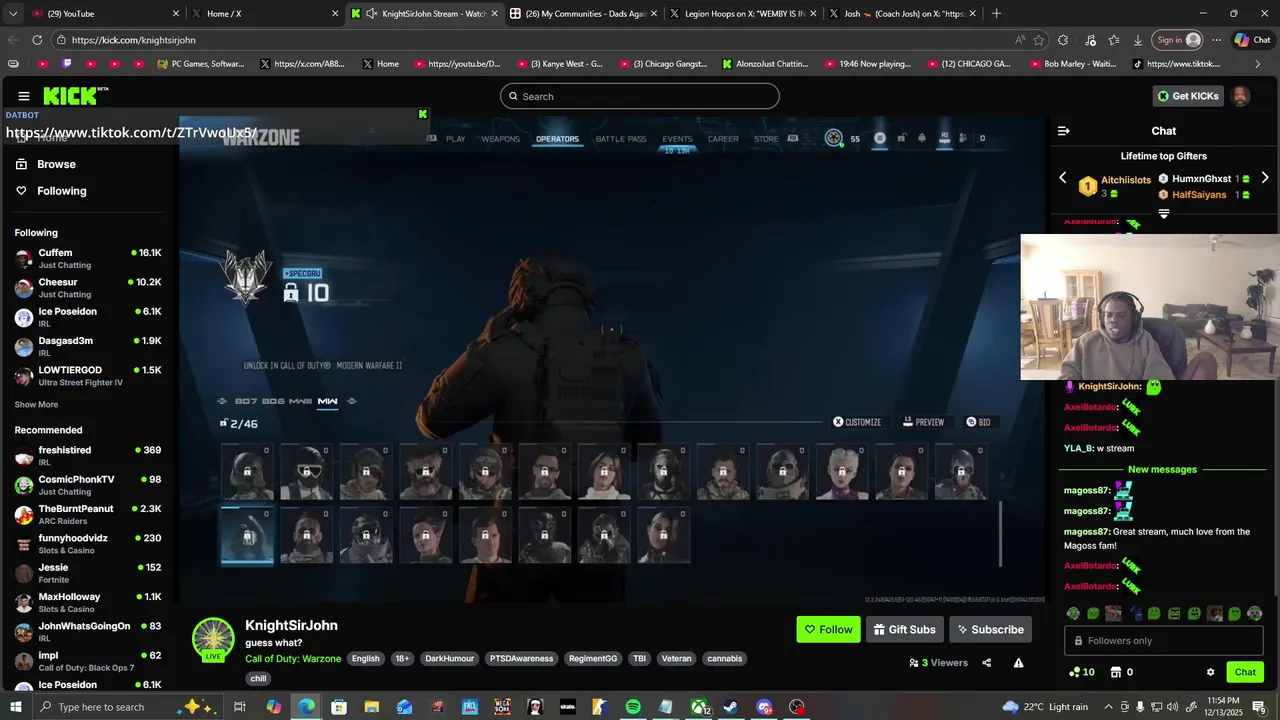Open the Kicks balance showing 10

tap(1082, 672)
